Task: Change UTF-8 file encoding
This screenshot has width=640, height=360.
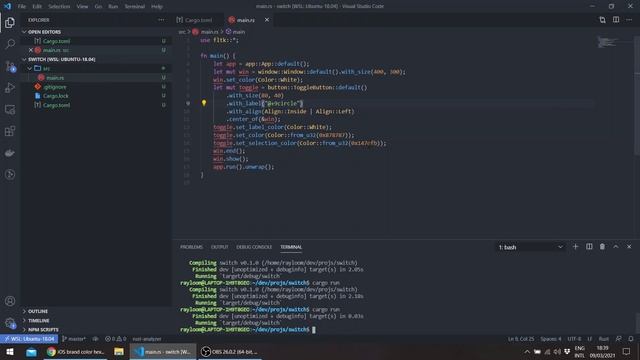Action: [x=574, y=339]
